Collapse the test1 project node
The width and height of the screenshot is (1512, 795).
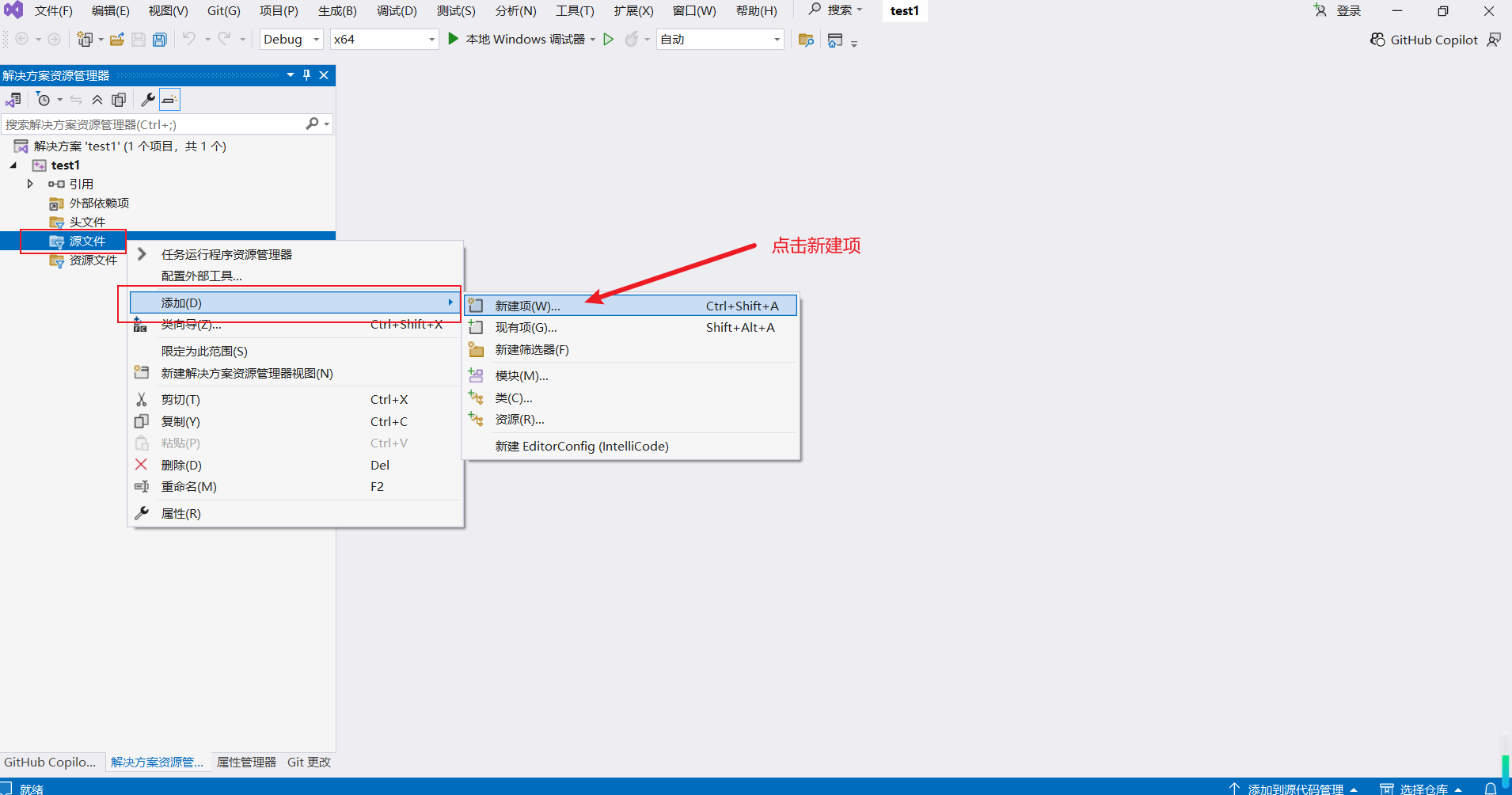click(13, 165)
